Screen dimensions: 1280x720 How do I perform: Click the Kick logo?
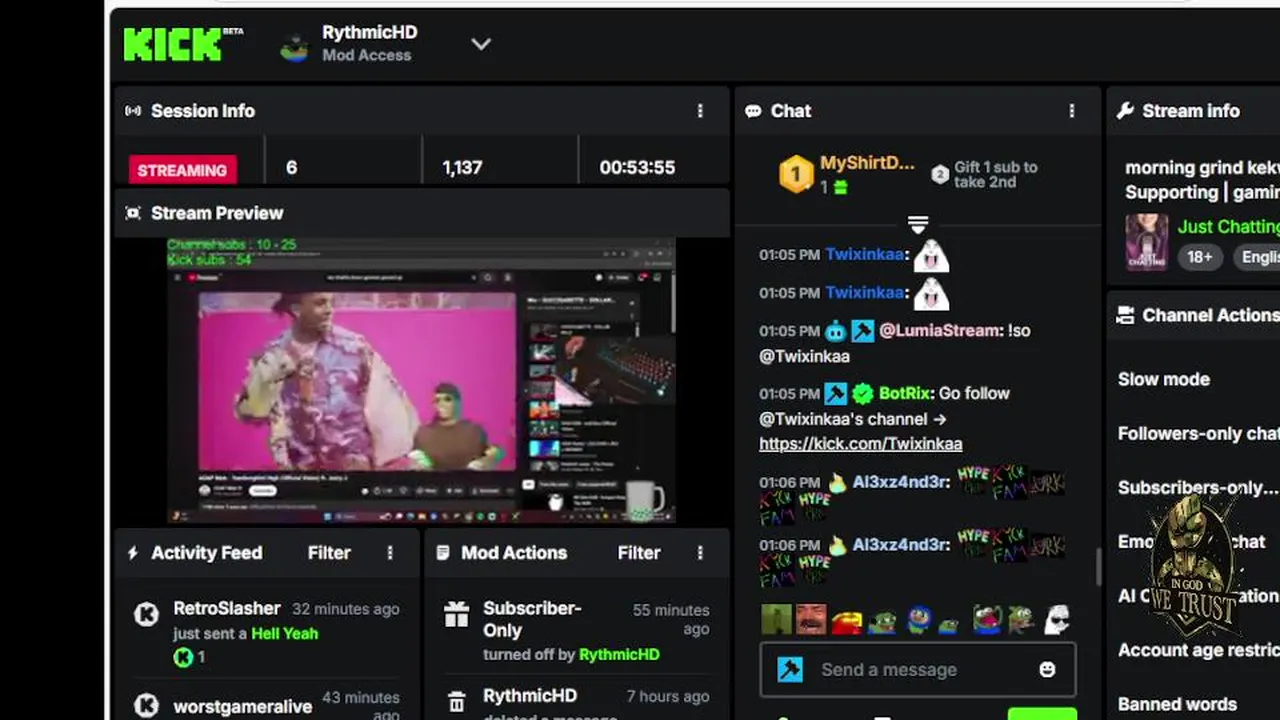click(172, 44)
